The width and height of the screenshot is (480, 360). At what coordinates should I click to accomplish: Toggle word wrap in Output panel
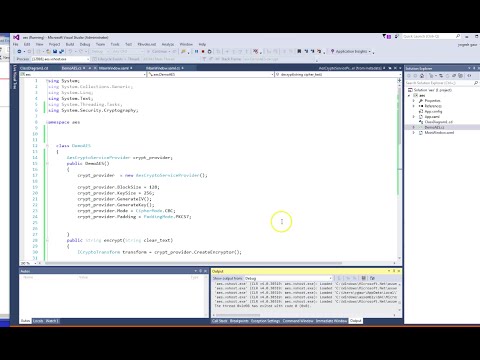pyautogui.click(x=372, y=278)
